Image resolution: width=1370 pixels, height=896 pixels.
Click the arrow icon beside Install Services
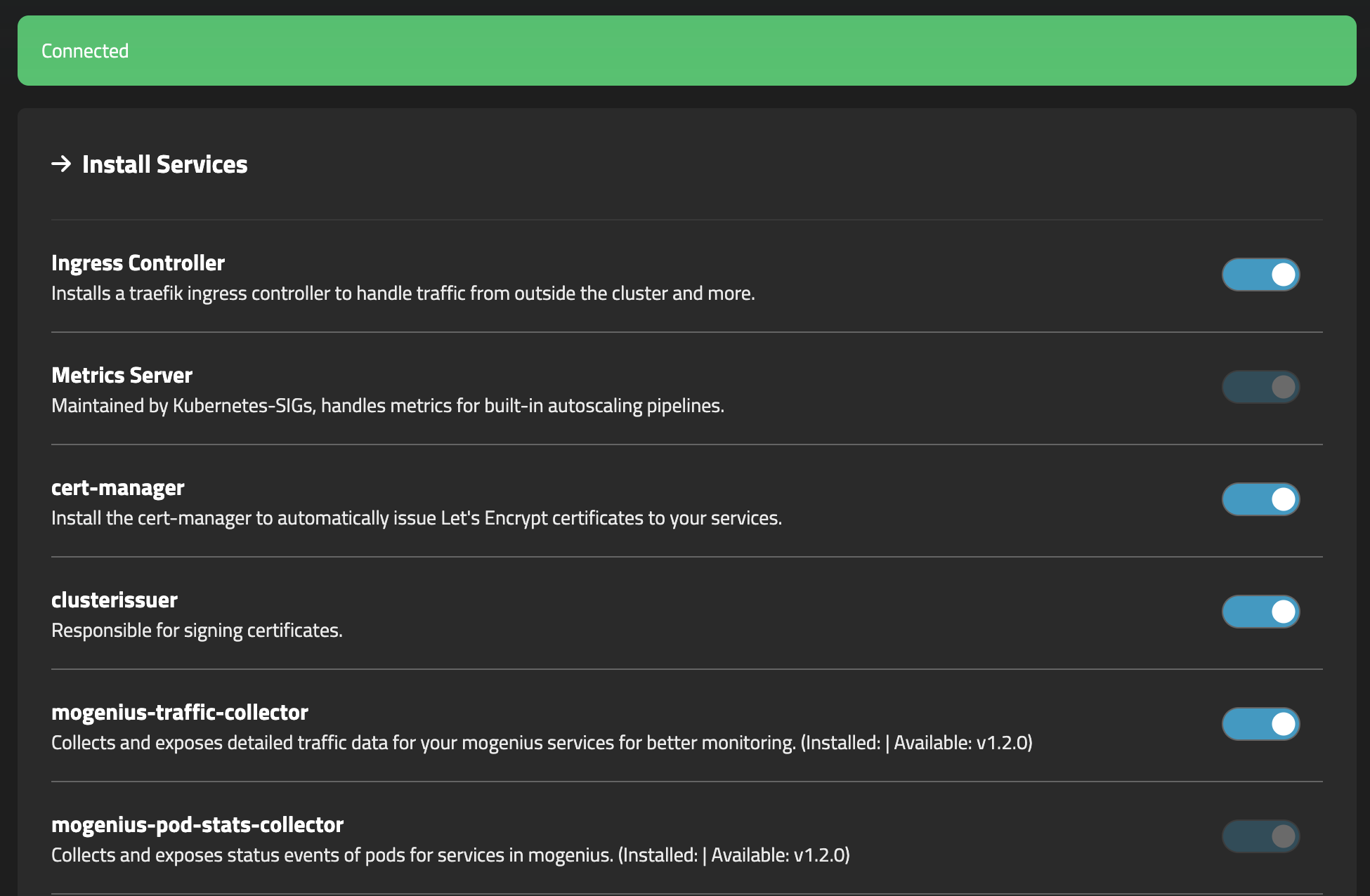pos(61,164)
